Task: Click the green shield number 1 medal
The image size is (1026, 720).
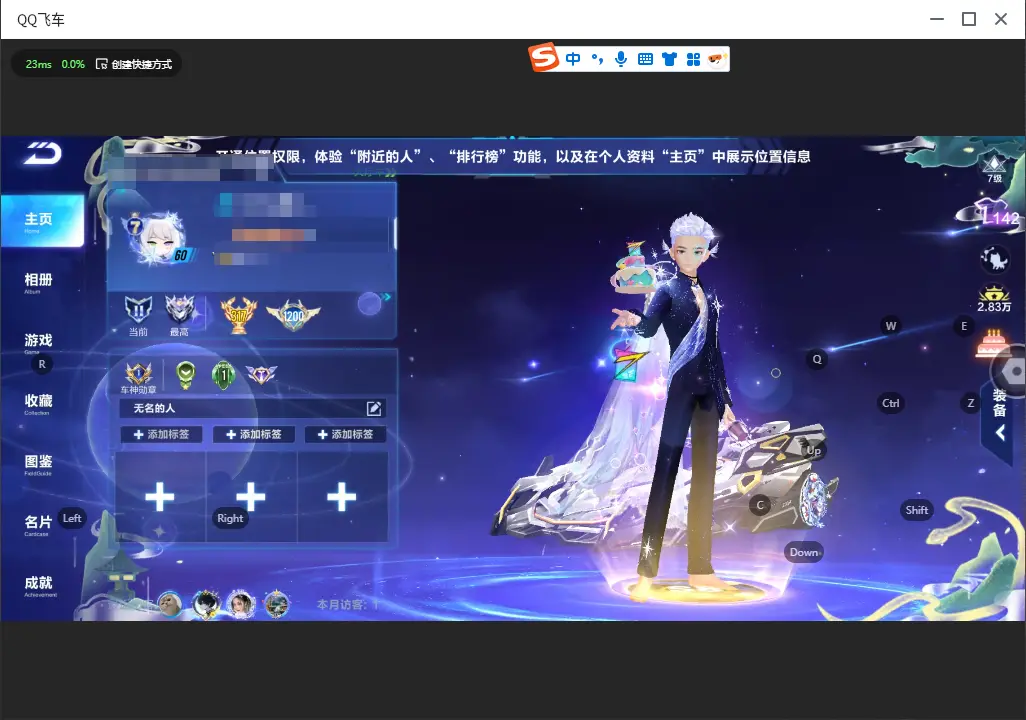Action: 223,374
